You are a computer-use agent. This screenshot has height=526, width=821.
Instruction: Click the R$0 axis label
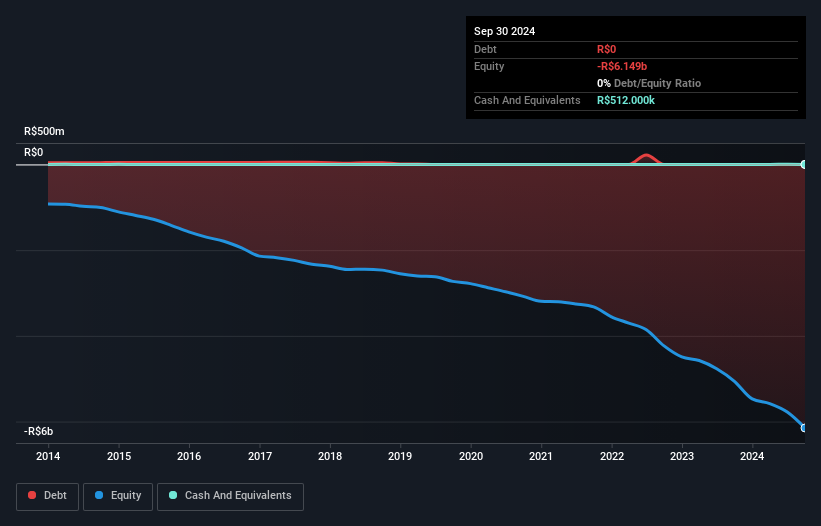coord(34,152)
